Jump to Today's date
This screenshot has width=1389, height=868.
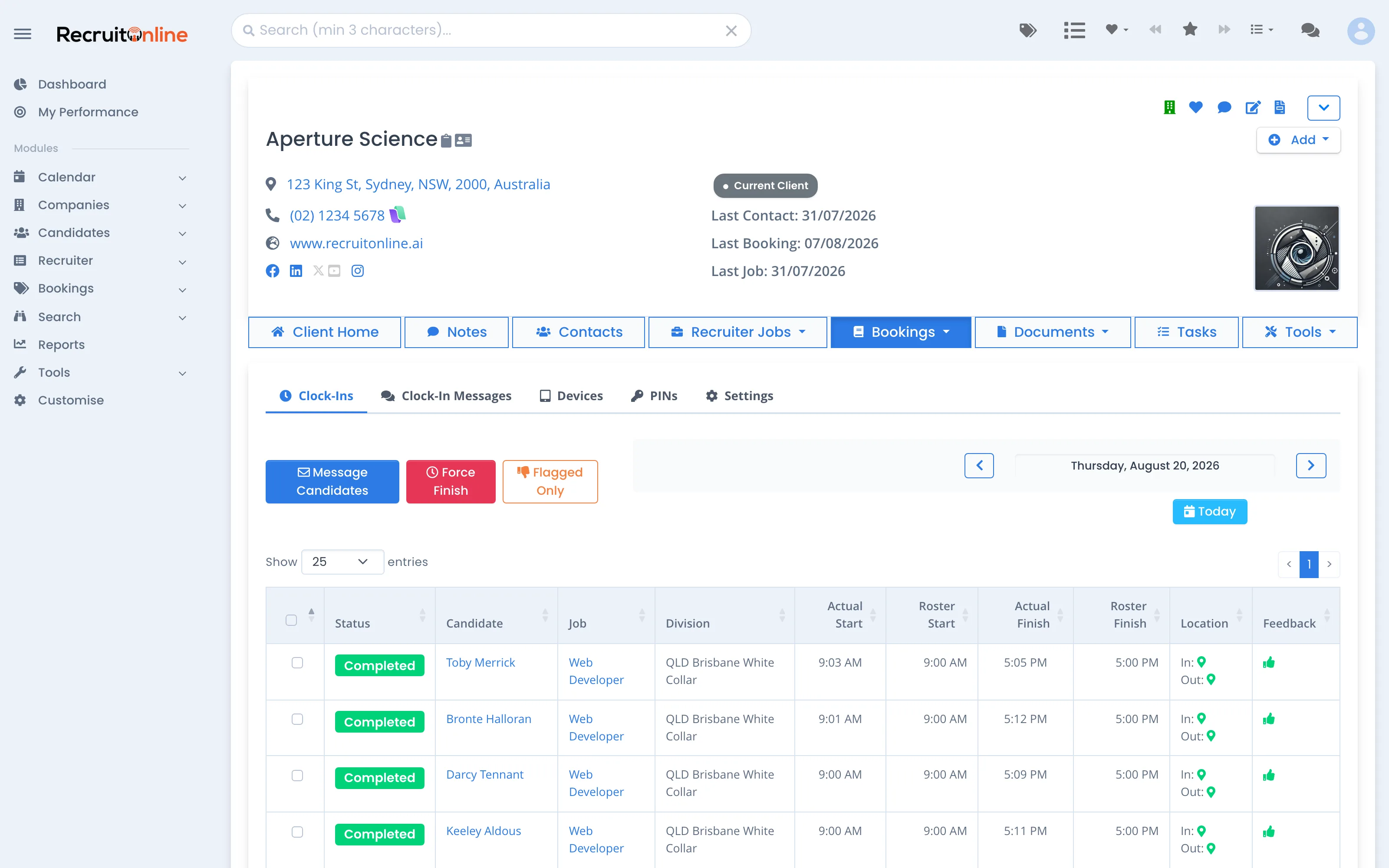tap(1210, 512)
